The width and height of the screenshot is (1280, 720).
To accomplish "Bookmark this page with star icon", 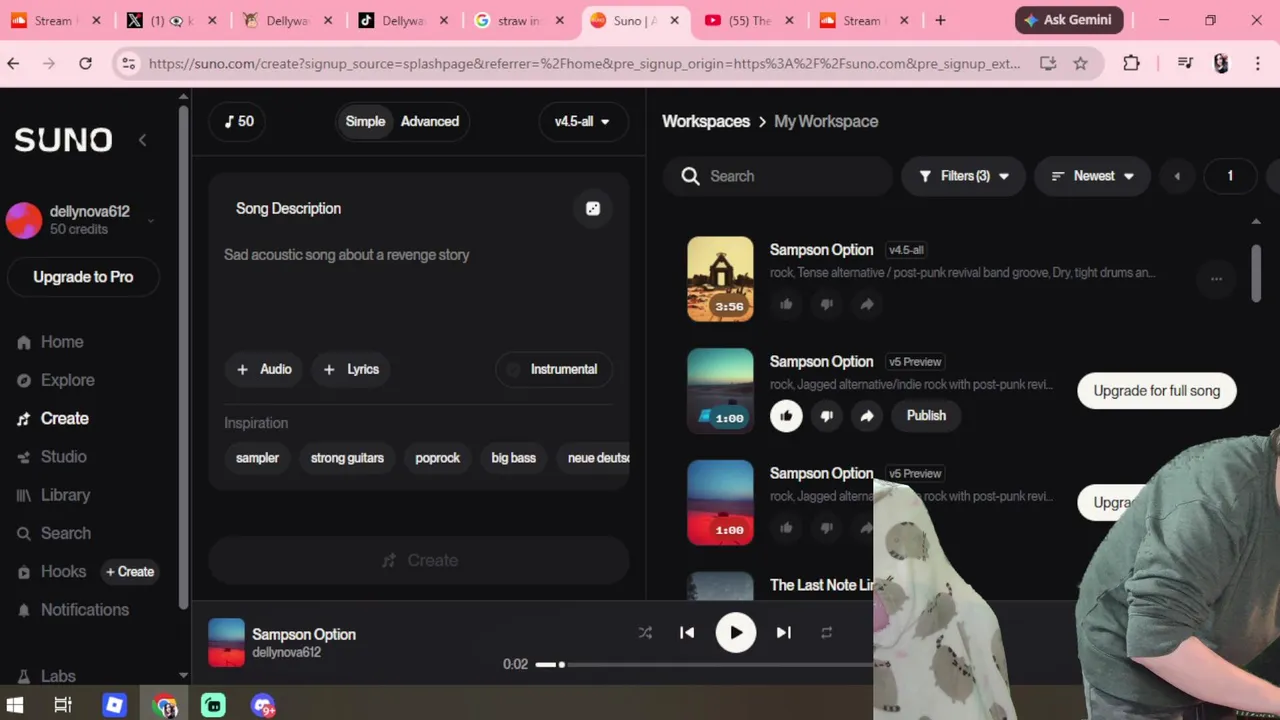I will (x=1080, y=63).
